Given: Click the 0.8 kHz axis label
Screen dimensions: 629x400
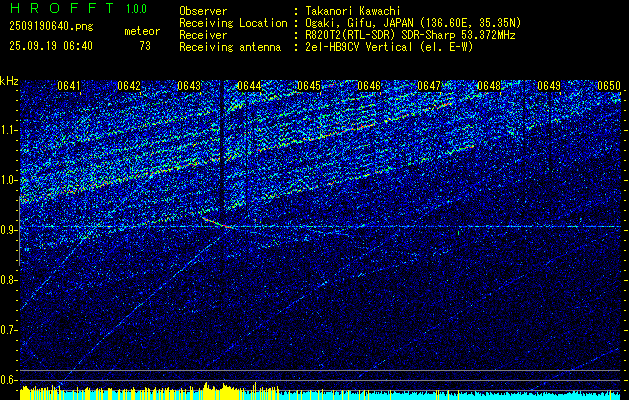Looking at the screenshot, I should tap(8, 280).
